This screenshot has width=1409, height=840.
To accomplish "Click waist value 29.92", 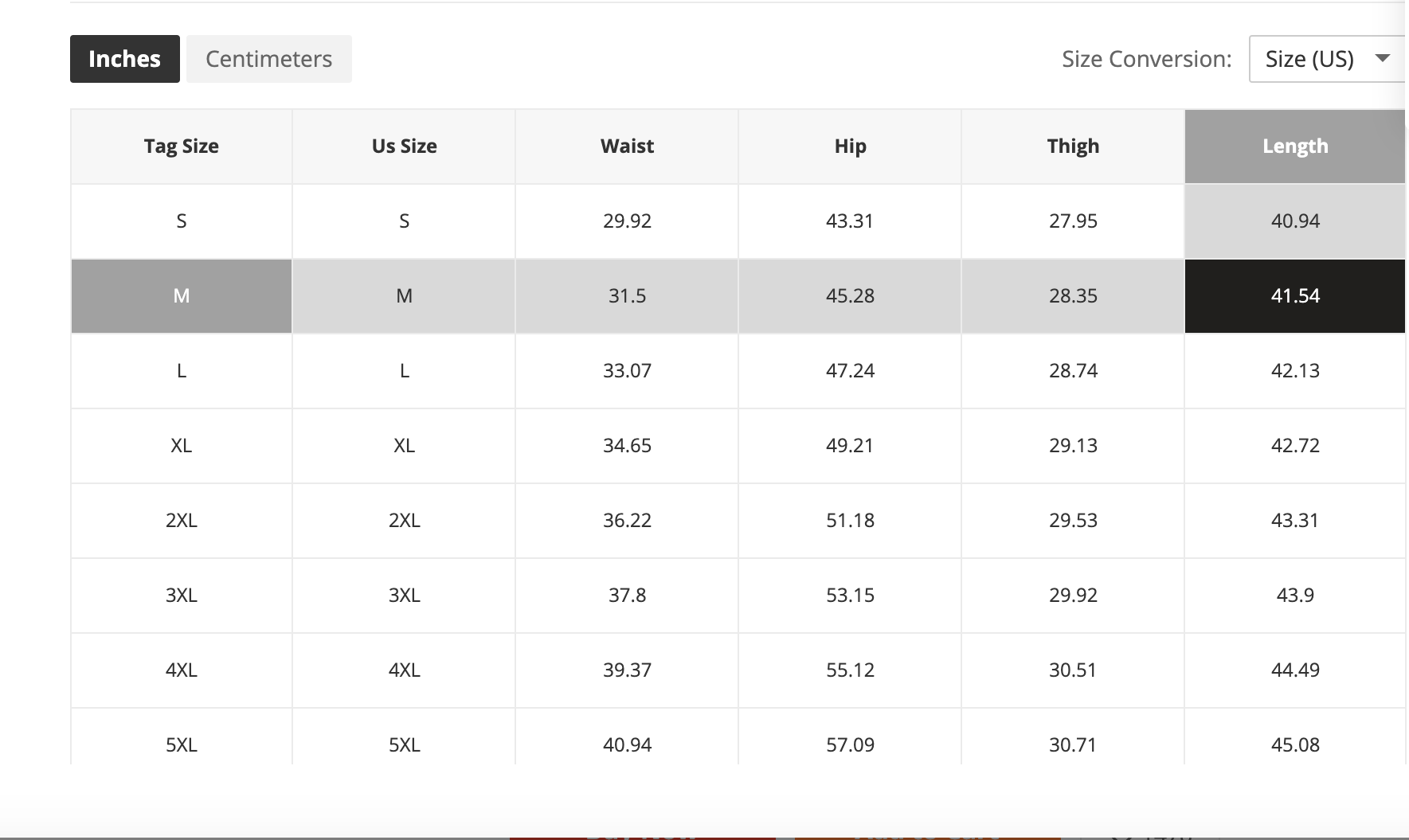I will coord(627,221).
